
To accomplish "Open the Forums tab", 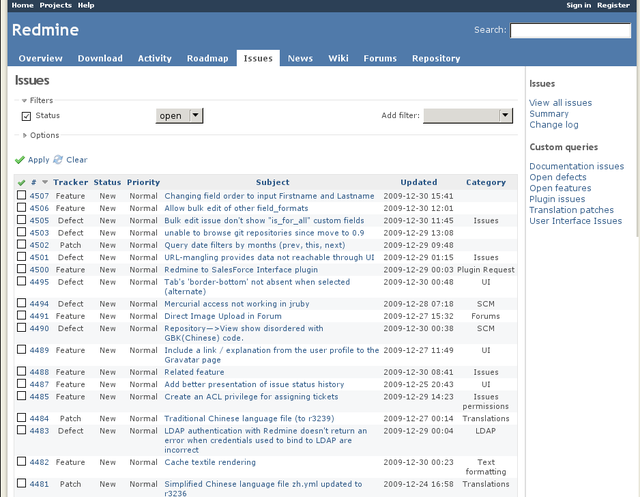I will tap(380, 58).
